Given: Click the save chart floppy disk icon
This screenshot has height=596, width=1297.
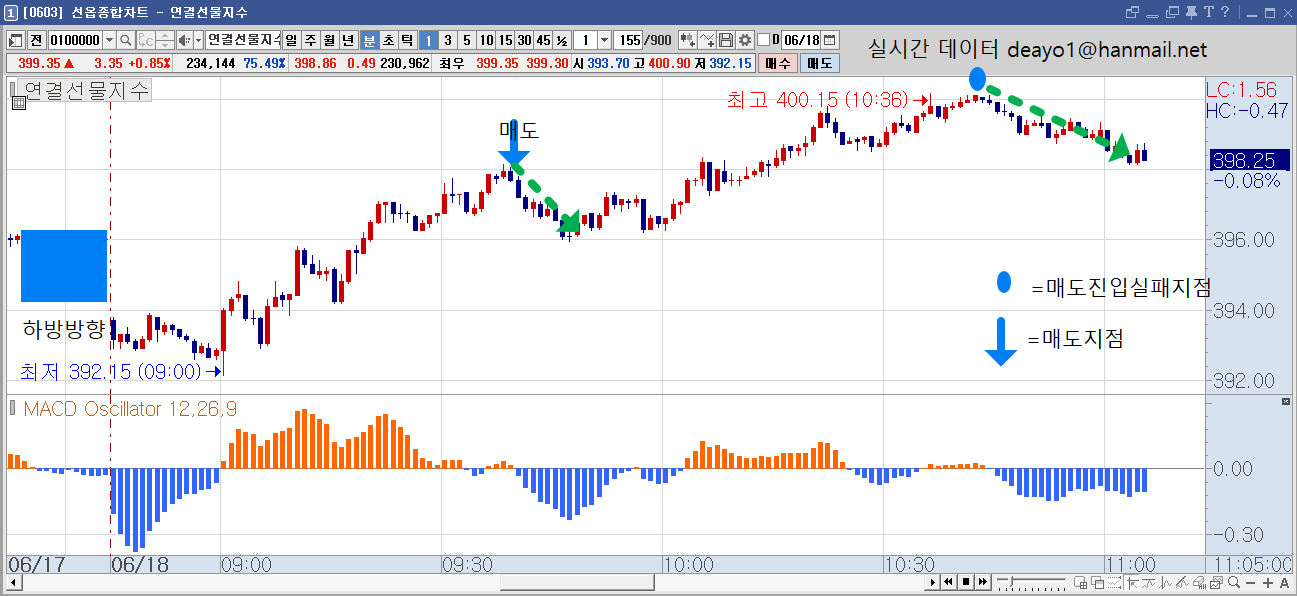Looking at the screenshot, I should coord(726,40).
